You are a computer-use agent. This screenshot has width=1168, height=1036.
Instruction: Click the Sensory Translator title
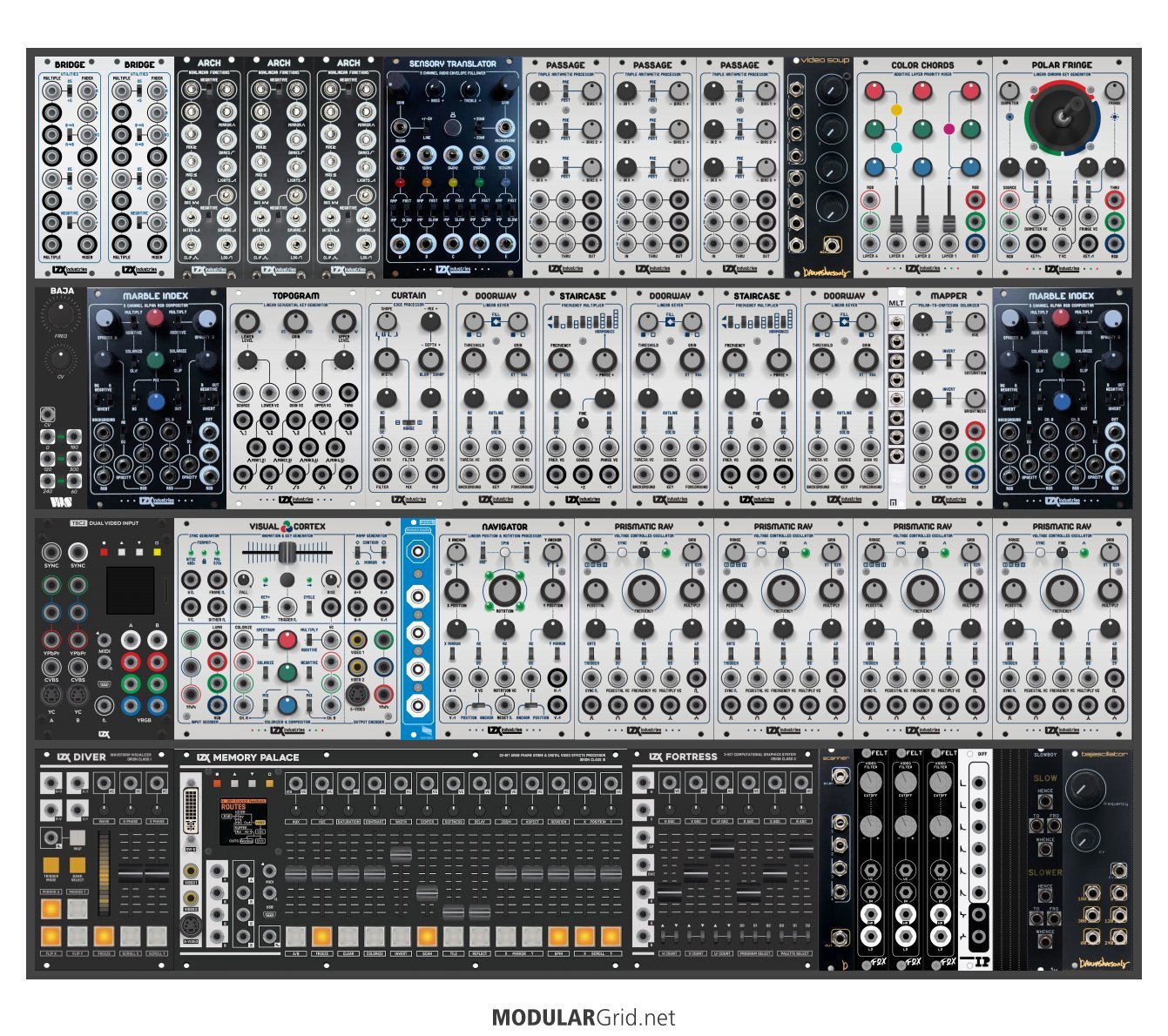(x=452, y=64)
